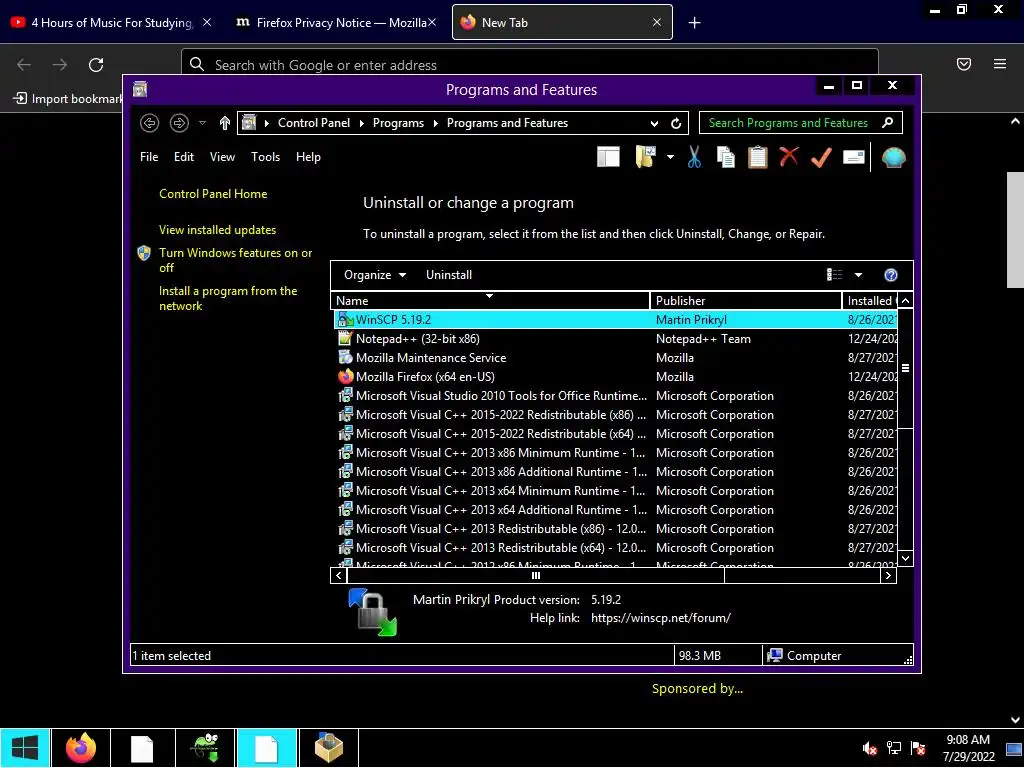
Task: Open Firefox Pocket save icon
Action: [x=964, y=64]
